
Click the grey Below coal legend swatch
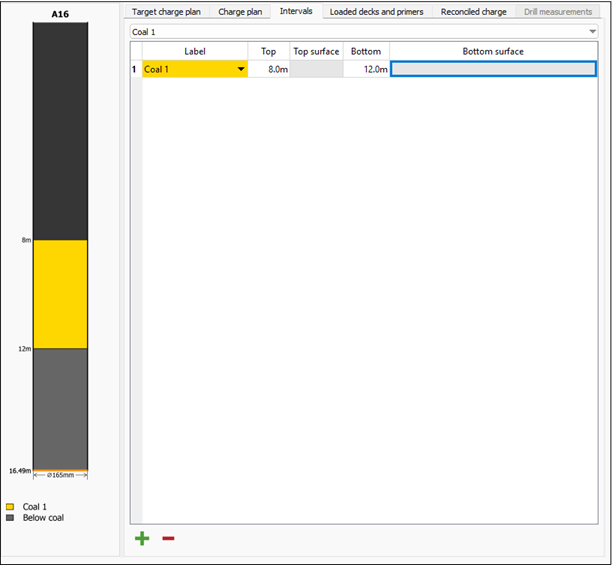10,518
